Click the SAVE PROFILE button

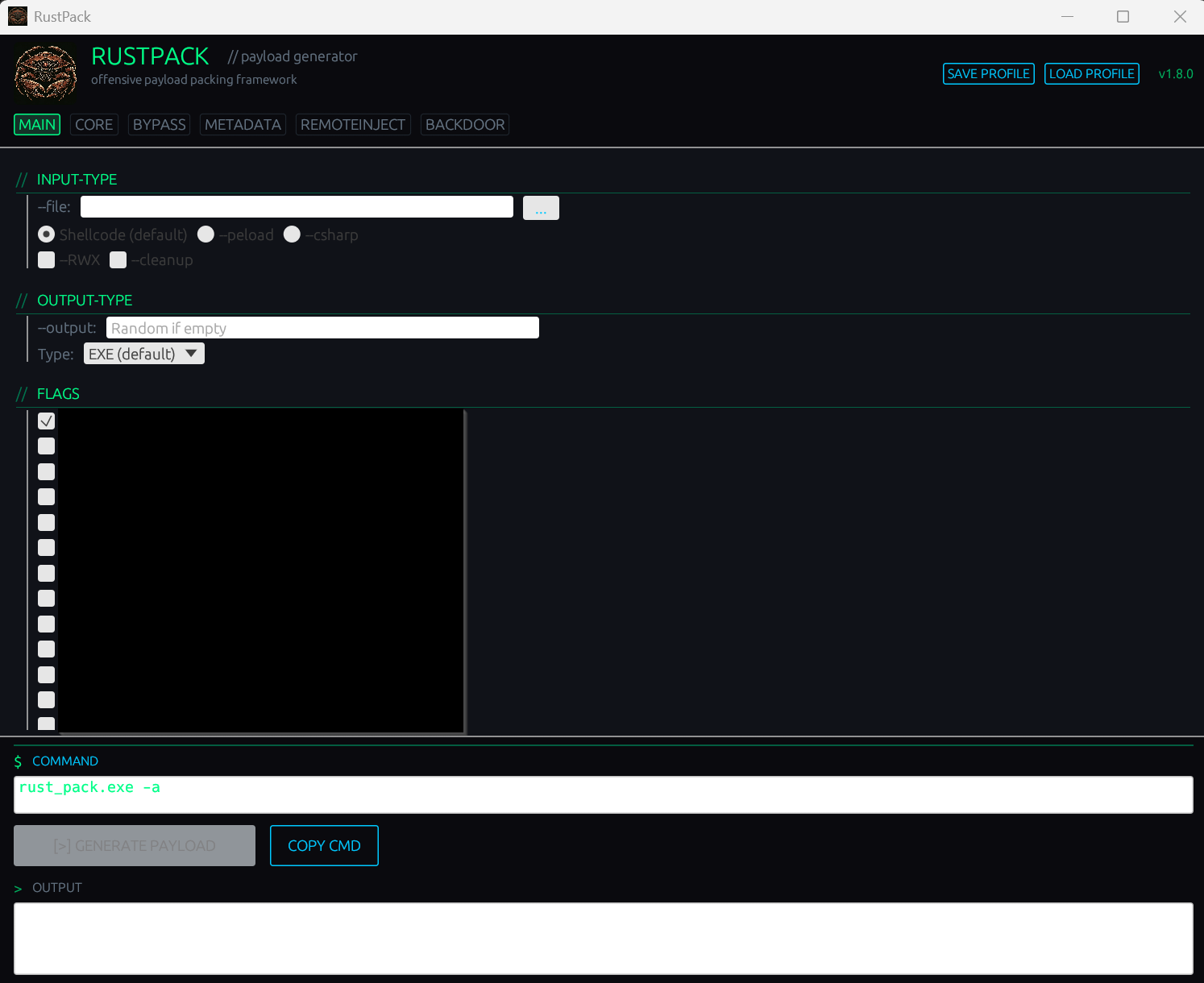click(x=989, y=73)
